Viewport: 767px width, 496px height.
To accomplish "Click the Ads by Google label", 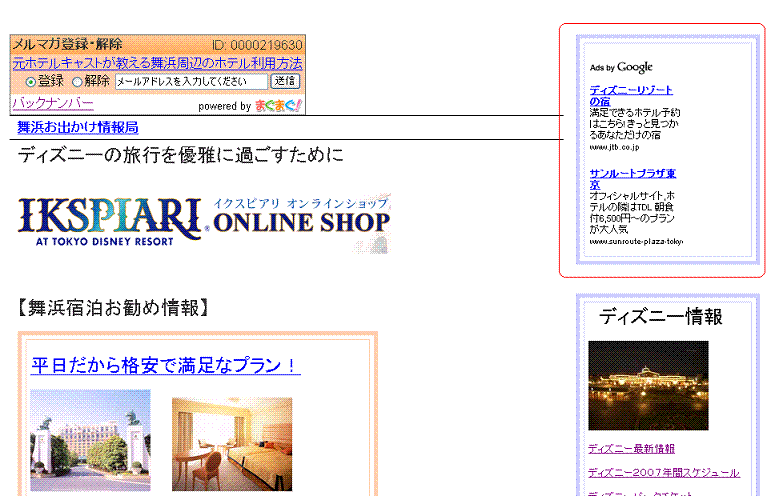I will (x=621, y=67).
